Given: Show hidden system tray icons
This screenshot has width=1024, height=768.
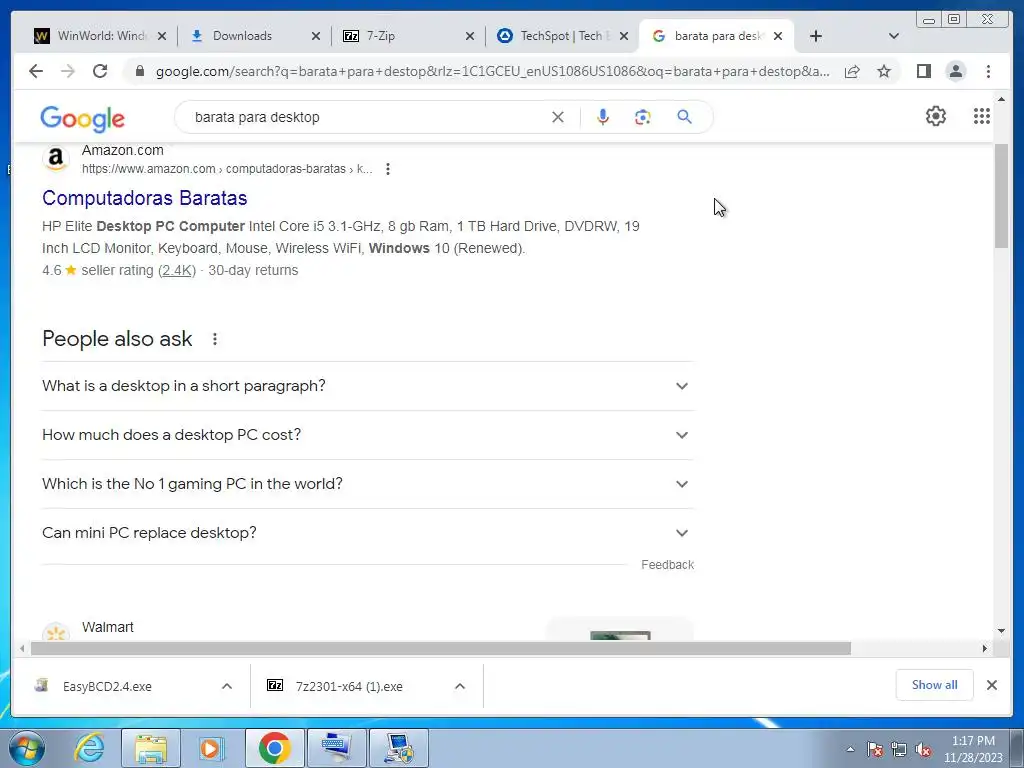Looking at the screenshot, I should pyautogui.click(x=850, y=750).
